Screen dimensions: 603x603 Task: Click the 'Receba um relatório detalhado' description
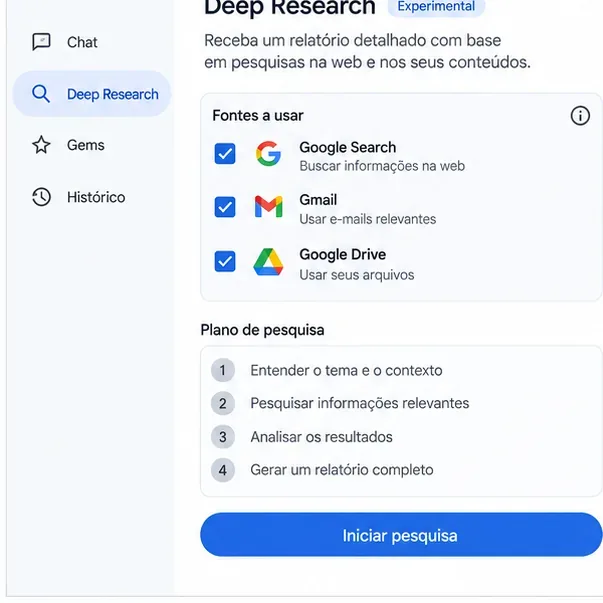coord(367,51)
